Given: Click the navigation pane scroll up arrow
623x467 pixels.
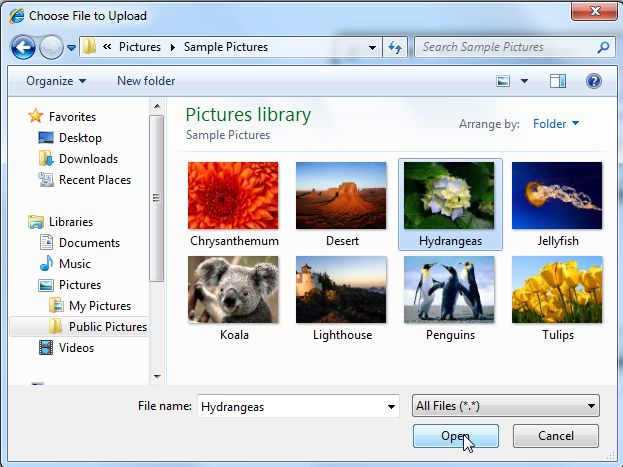Looking at the screenshot, I should pos(157,106).
